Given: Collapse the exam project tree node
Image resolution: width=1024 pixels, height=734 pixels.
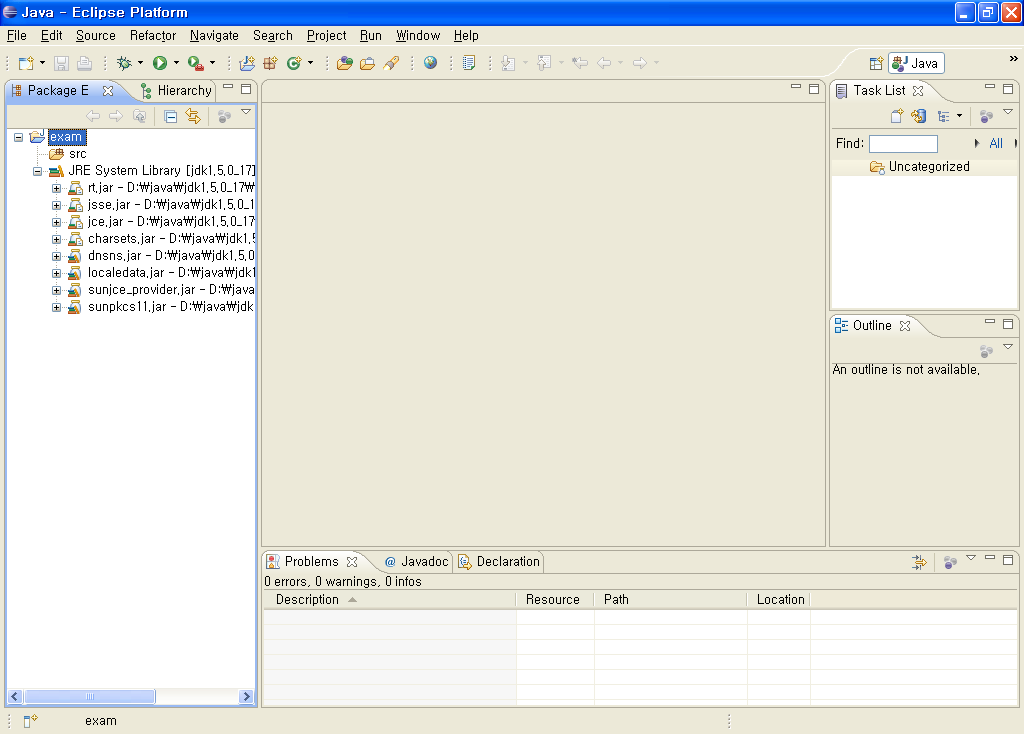Looking at the screenshot, I should click(x=18, y=137).
